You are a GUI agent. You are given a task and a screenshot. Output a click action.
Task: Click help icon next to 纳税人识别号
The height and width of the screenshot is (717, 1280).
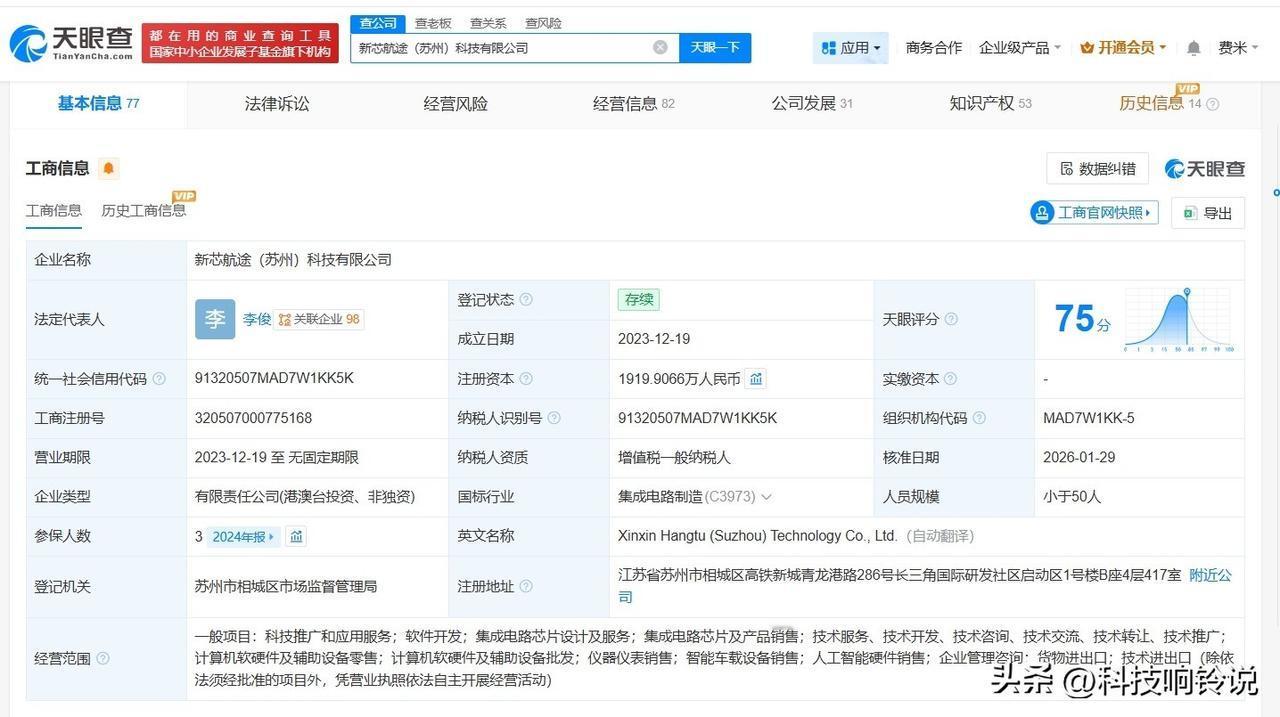tap(554, 418)
